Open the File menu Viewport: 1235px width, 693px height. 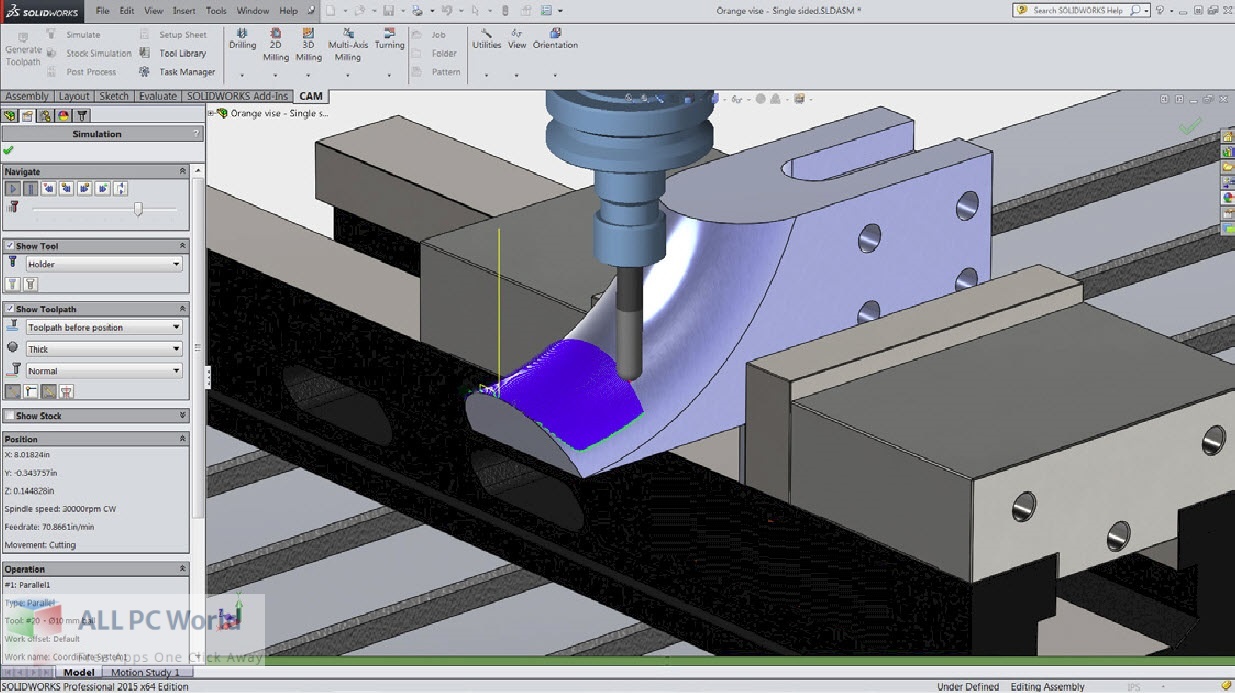click(x=103, y=10)
